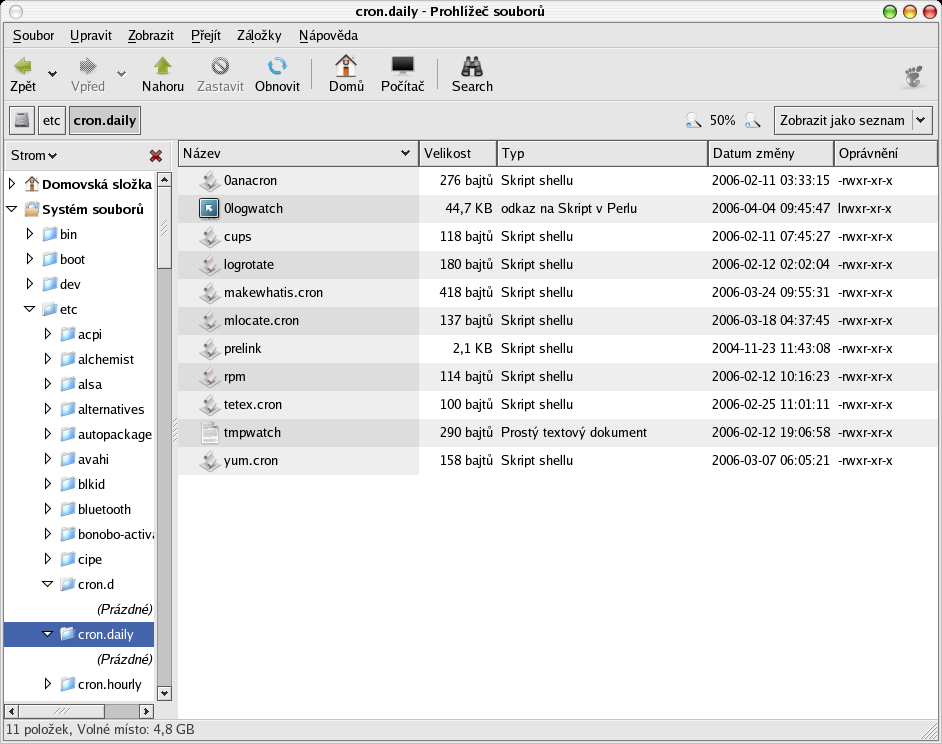Click 'odkaz na Skript v Perlu' cell
Viewport: 942px width, 744px height.
569,209
